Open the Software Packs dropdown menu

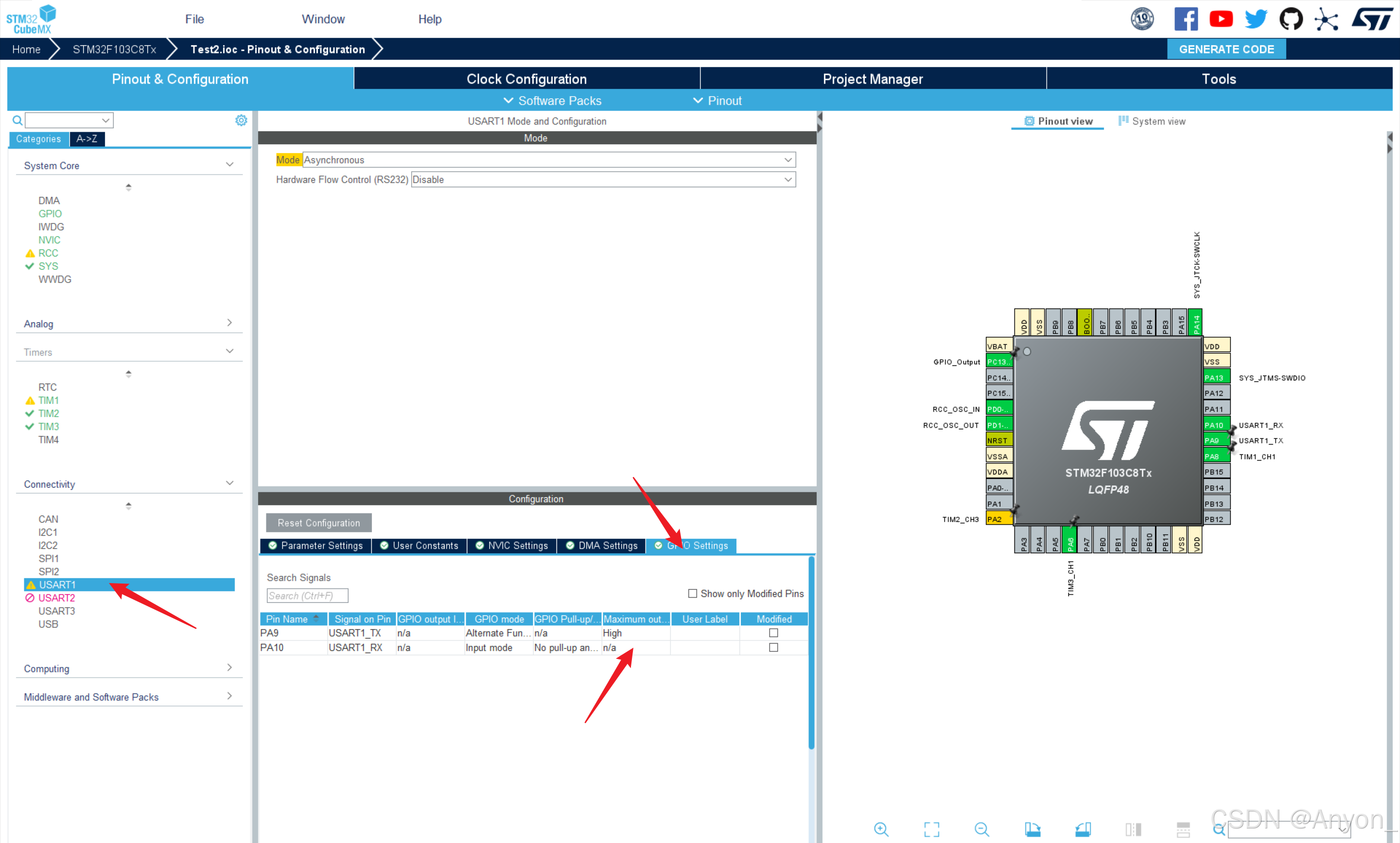tap(552, 101)
